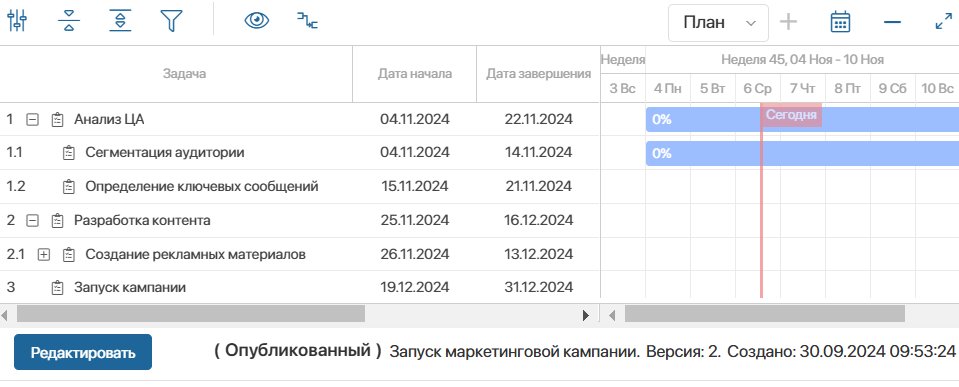The image size is (959, 387).
Task: Click start date 26.11.2024
Action: 415,254
